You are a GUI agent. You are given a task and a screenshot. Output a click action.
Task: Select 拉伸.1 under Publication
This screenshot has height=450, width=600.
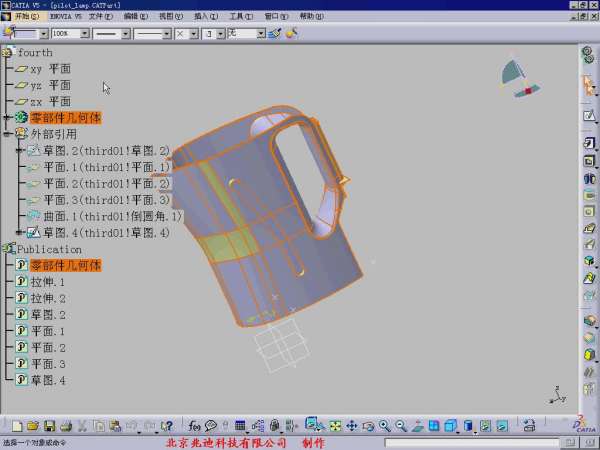pyautogui.click(x=47, y=282)
